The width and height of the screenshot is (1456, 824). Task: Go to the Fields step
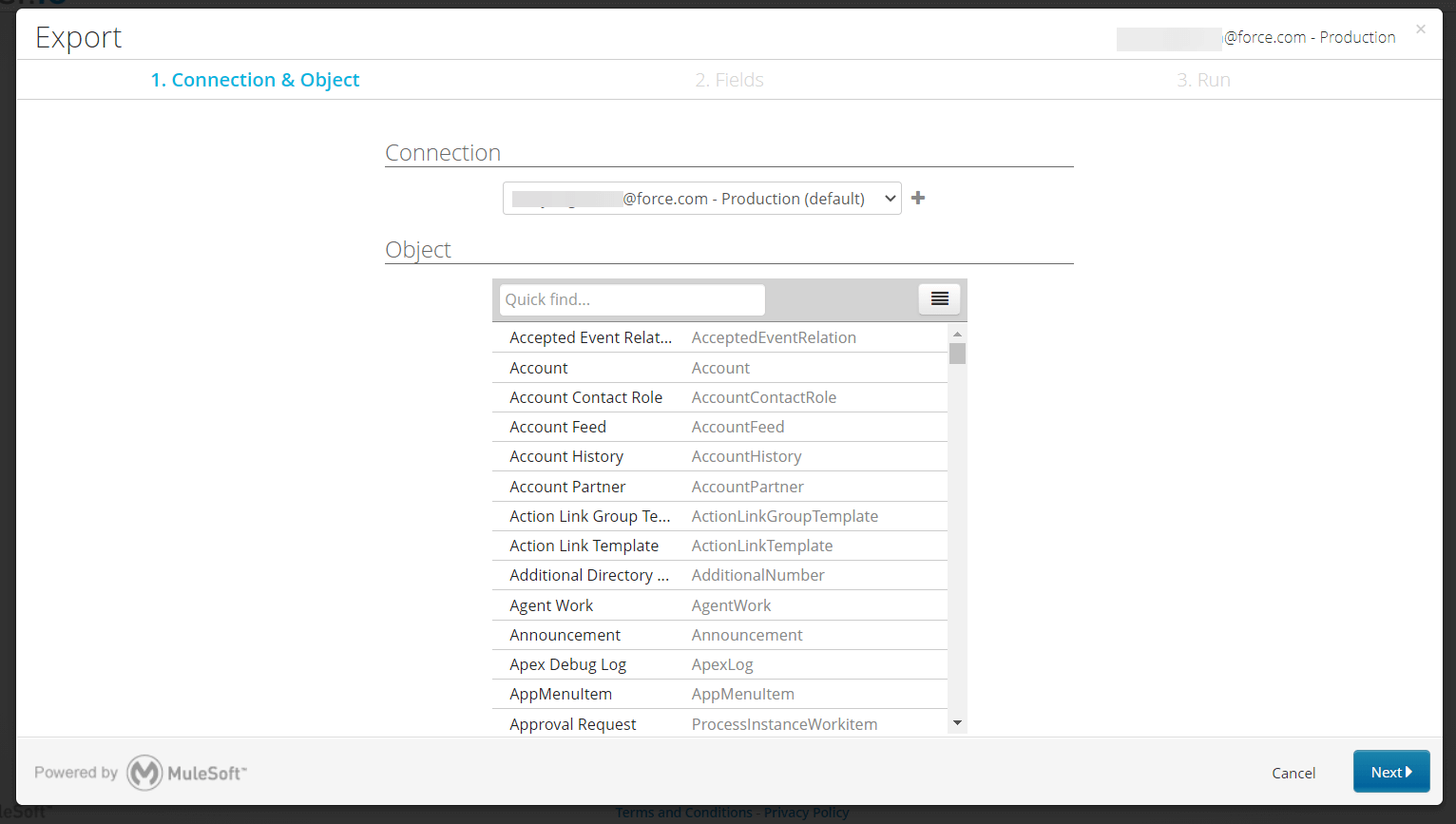pyautogui.click(x=729, y=80)
